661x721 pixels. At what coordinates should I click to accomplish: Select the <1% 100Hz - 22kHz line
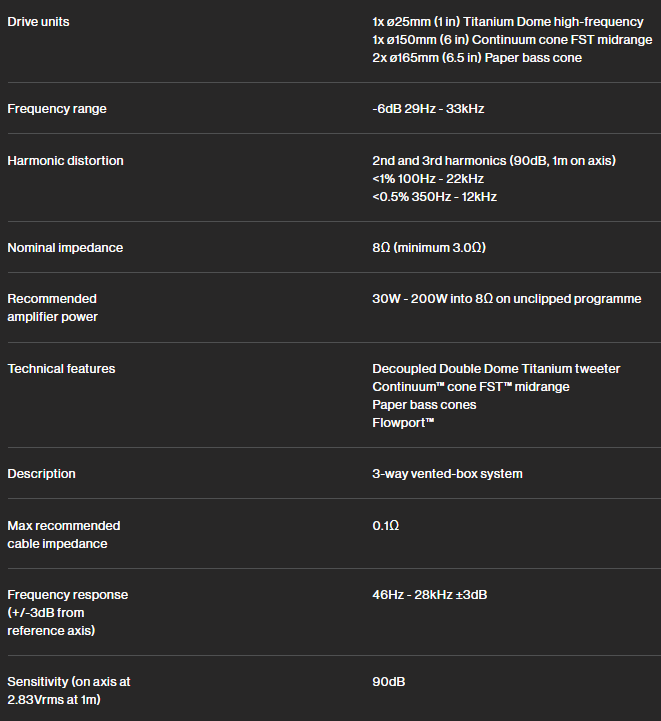pos(428,178)
